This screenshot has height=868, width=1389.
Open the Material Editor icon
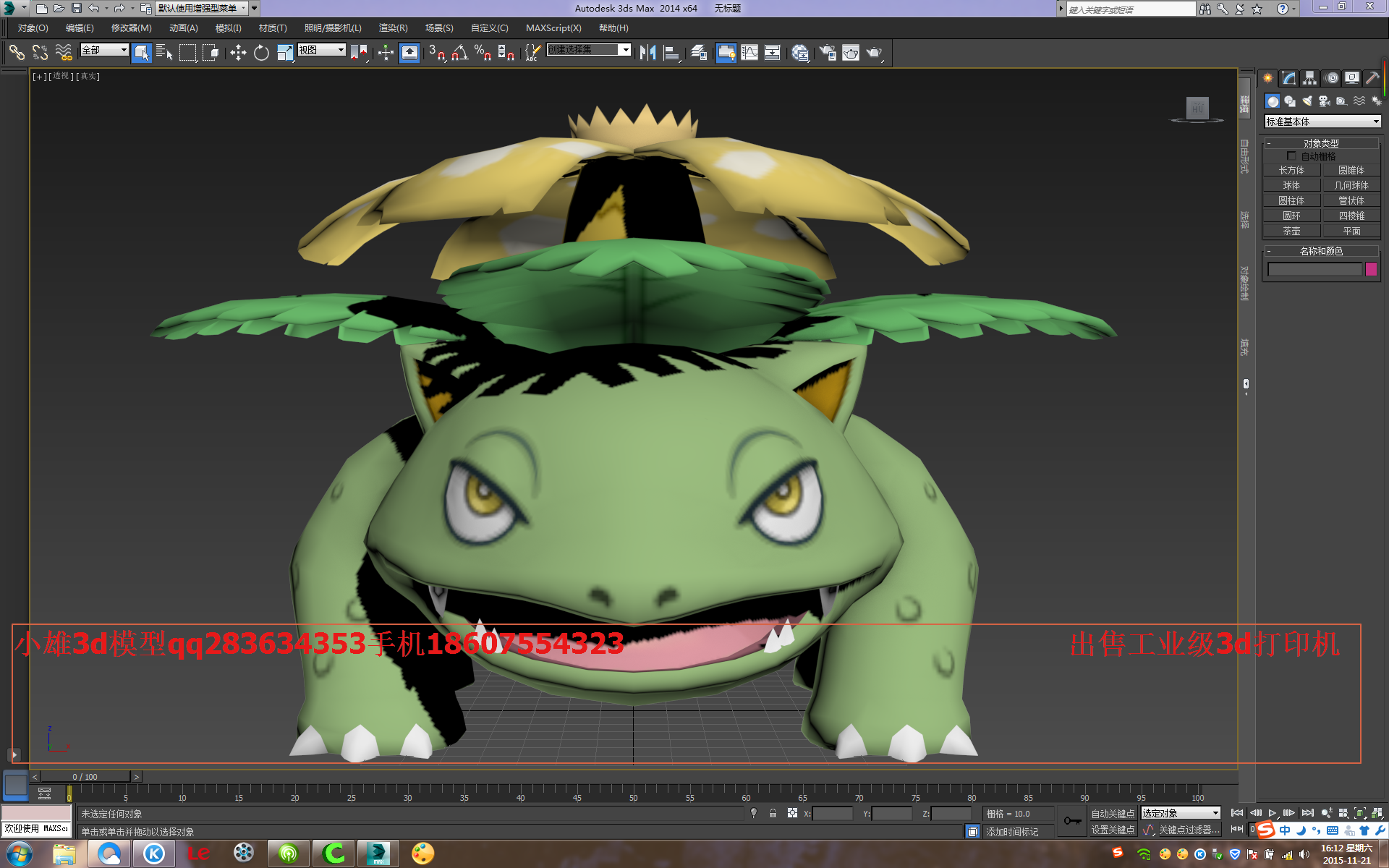tap(800, 52)
